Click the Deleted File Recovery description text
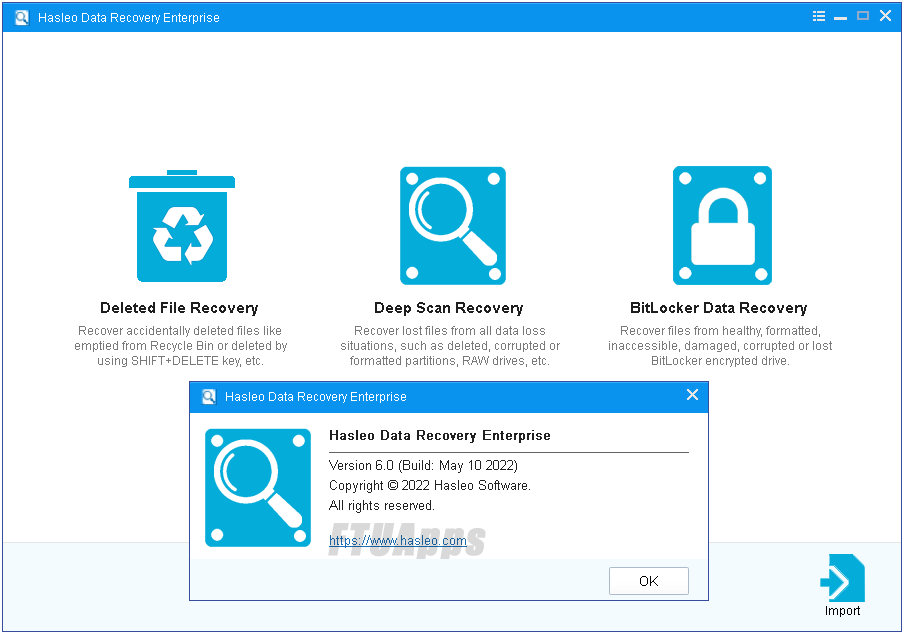Screen dimensions: 905x634 [x=180, y=346]
